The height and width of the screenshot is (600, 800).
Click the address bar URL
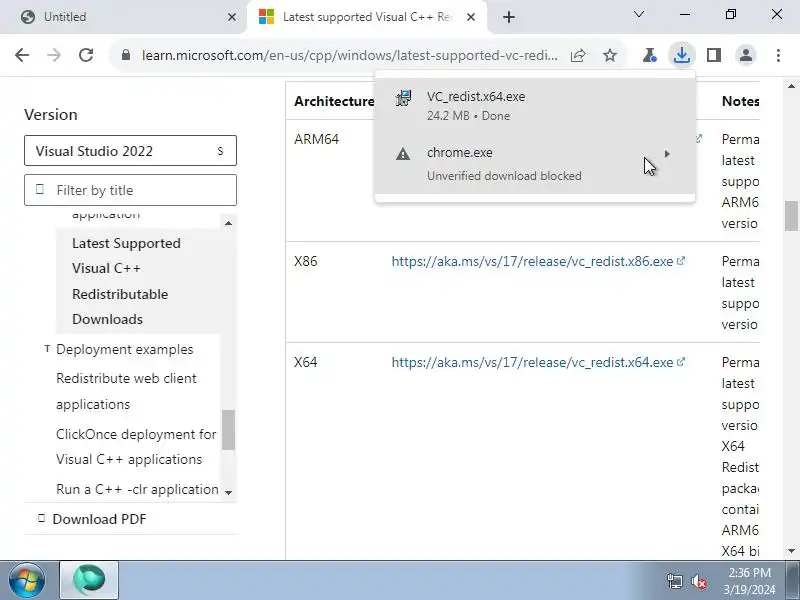(x=349, y=55)
